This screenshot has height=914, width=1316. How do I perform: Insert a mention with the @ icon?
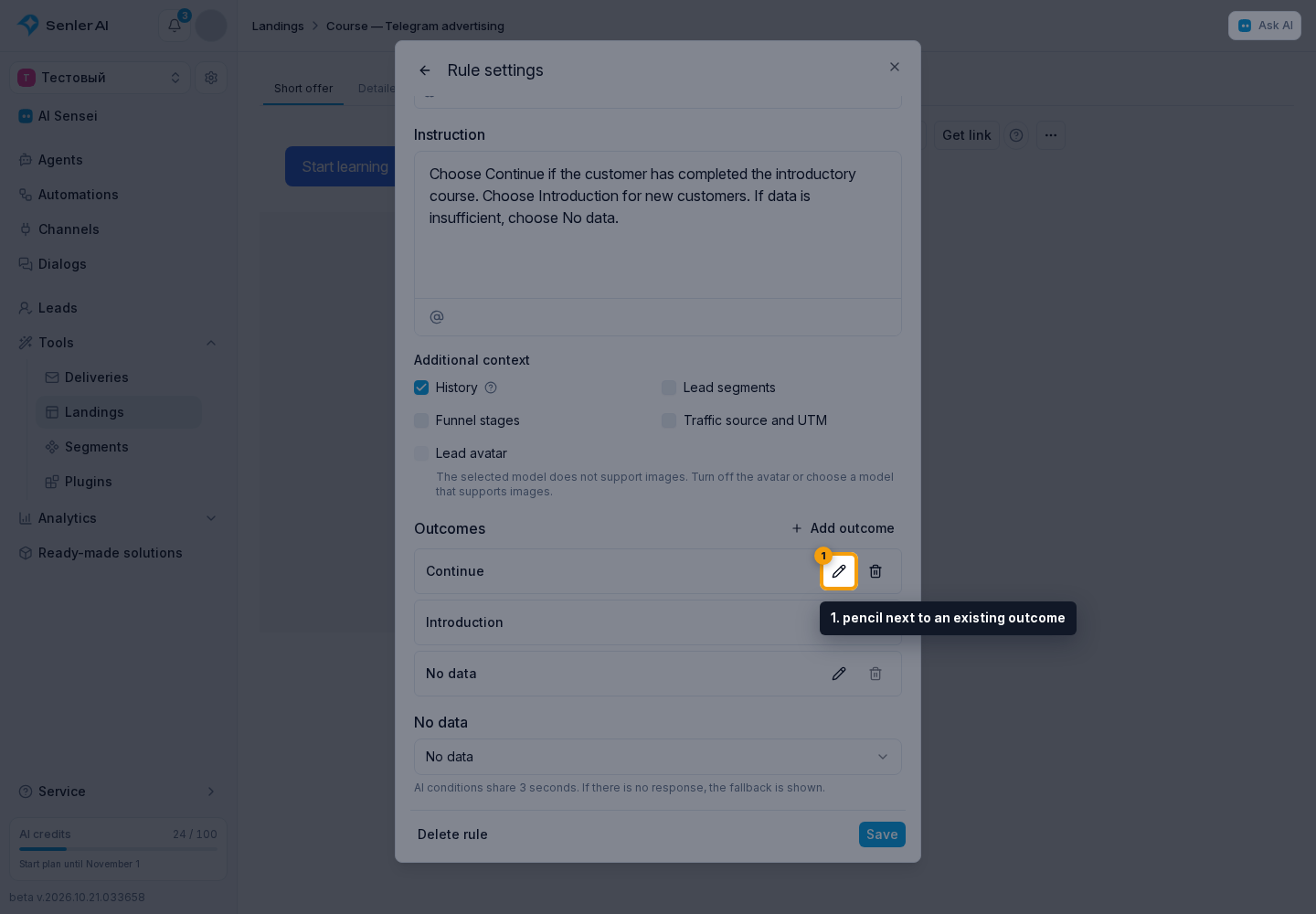click(x=437, y=317)
